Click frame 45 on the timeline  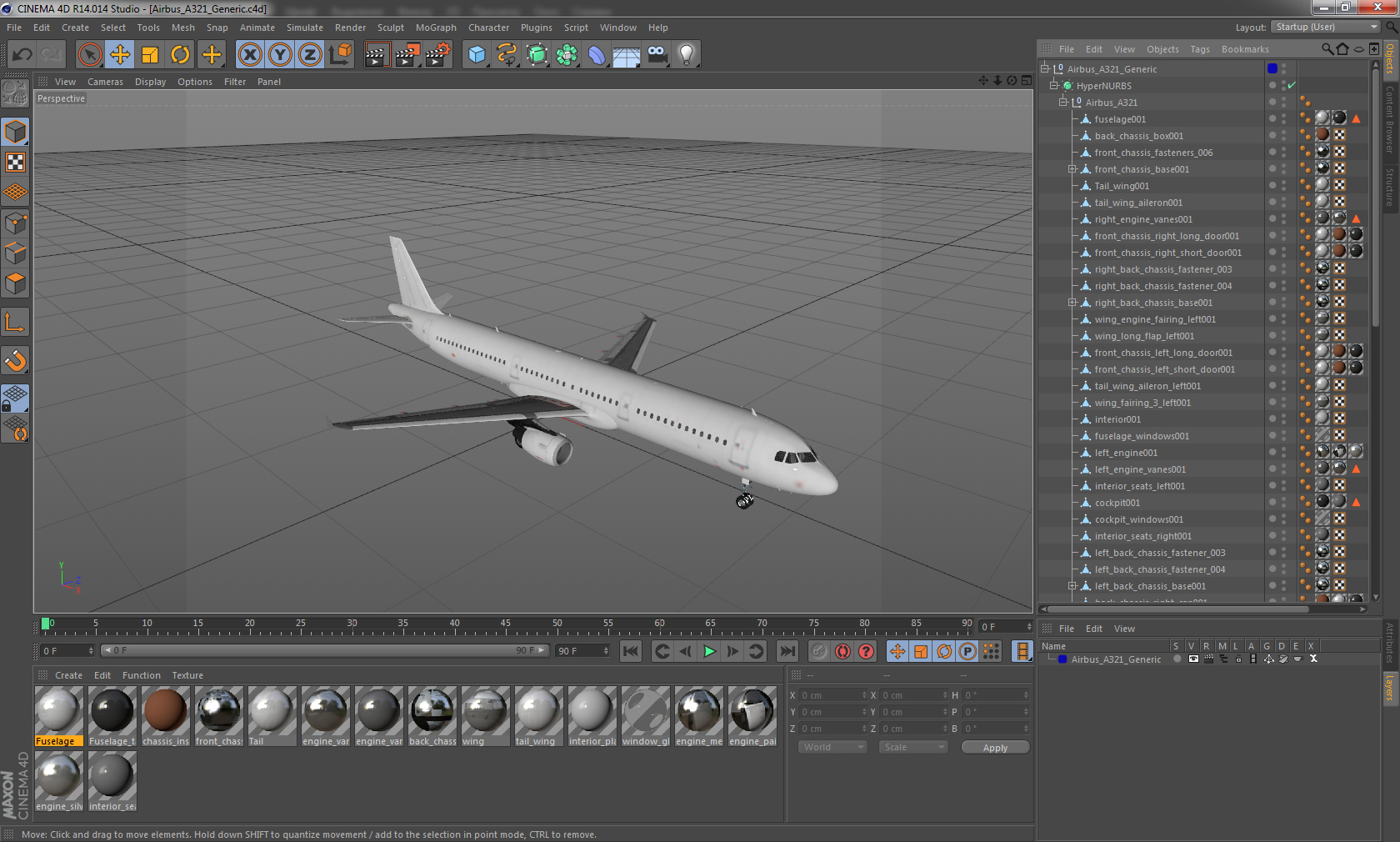[454, 625]
